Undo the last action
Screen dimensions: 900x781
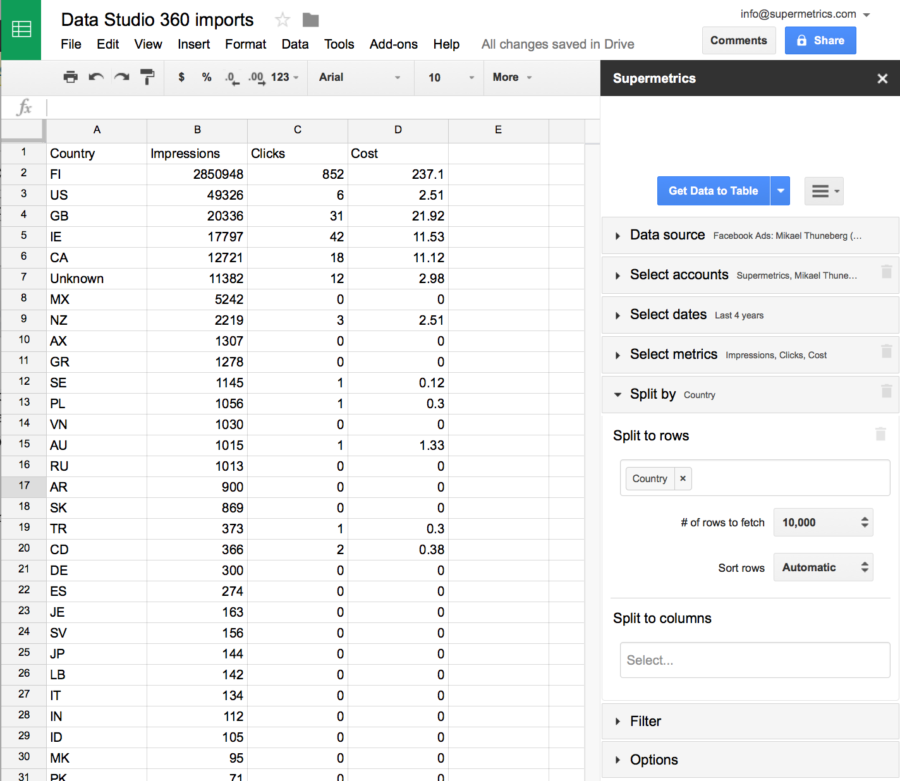click(96, 77)
